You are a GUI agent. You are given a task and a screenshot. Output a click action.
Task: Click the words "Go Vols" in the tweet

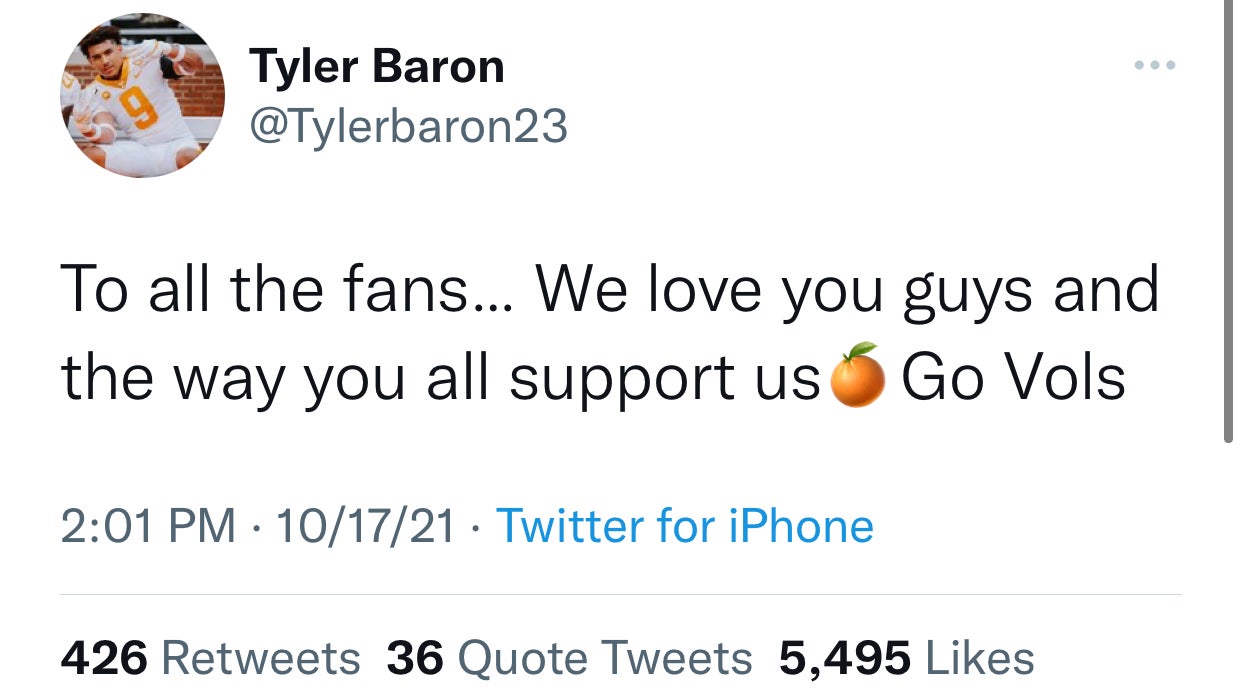point(1013,378)
